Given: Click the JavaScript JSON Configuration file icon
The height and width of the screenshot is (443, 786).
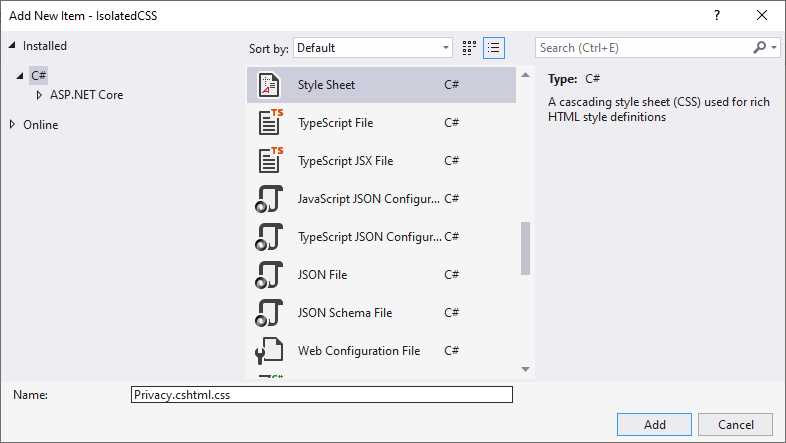Looking at the screenshot, I should tap(269, 199).
